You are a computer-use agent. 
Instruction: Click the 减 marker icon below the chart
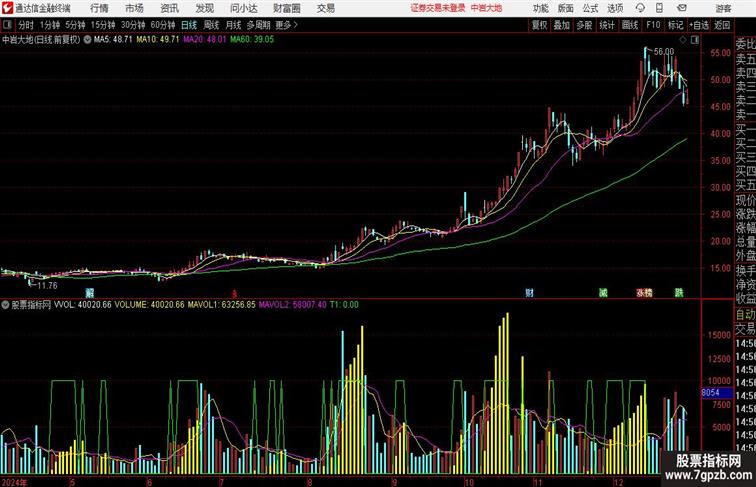(603, 293)
